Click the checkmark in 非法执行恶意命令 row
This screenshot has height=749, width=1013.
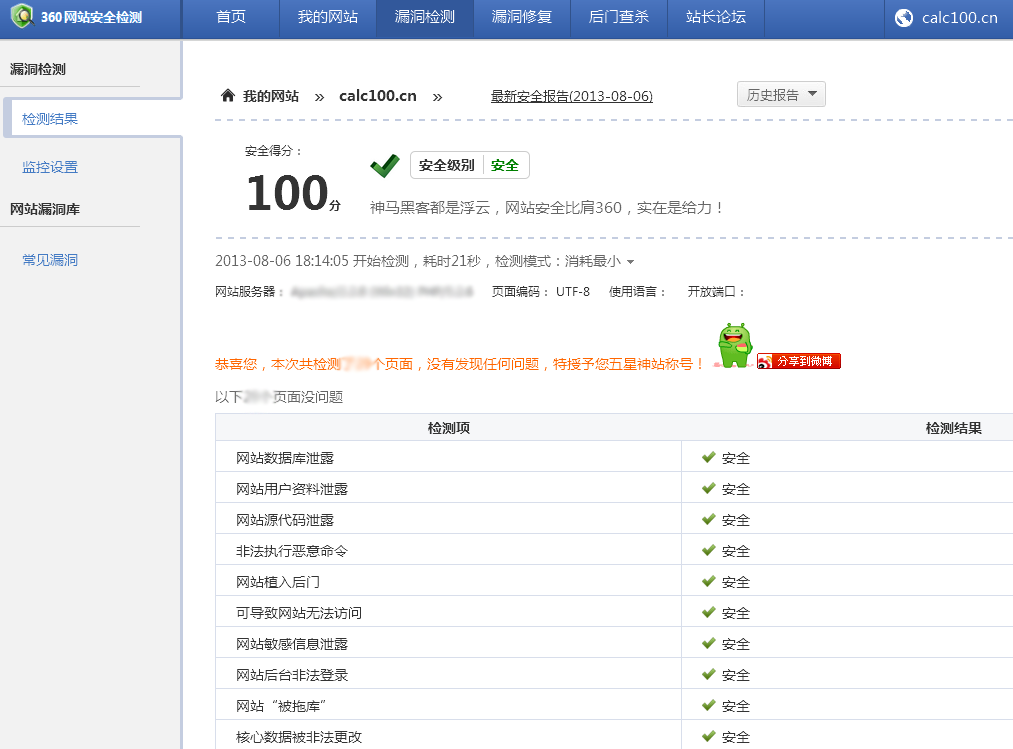pyautogui.click(x=709, y=550)
